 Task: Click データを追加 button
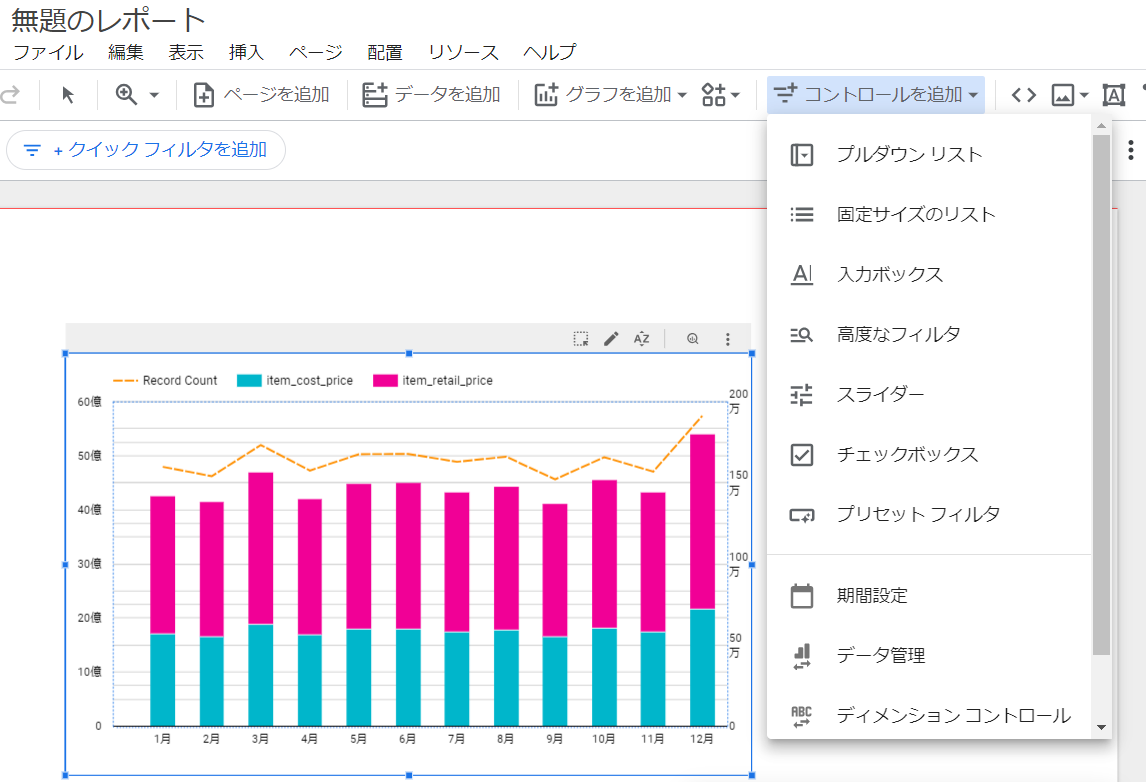tap(431, 95)
